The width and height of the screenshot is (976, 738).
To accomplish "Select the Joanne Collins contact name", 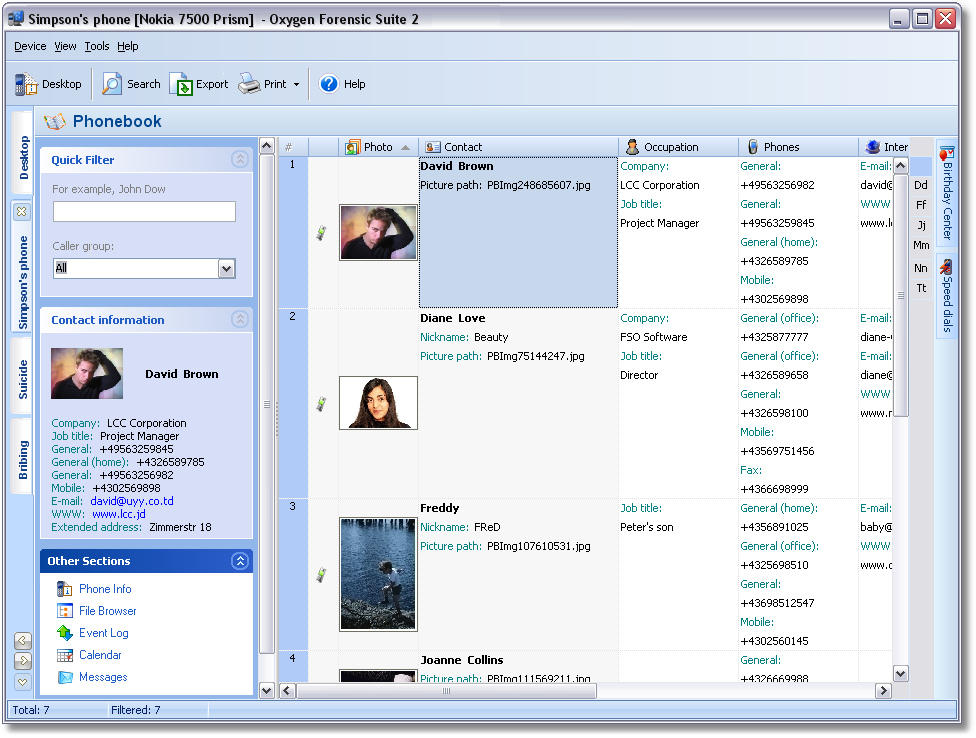I will [462, 660].
